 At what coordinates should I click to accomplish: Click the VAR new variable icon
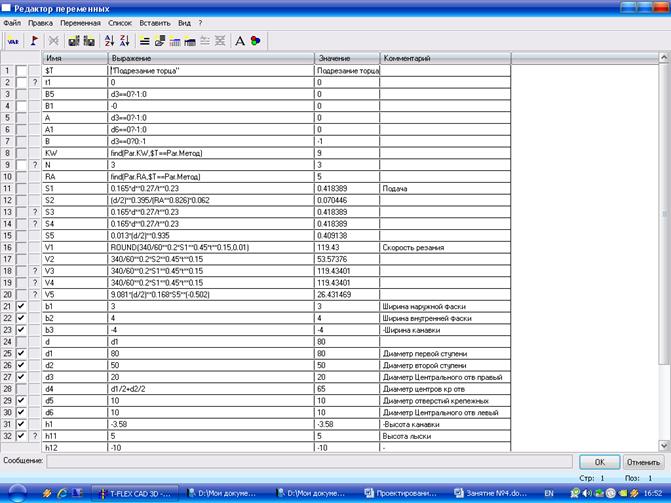(x=13, y=41)
